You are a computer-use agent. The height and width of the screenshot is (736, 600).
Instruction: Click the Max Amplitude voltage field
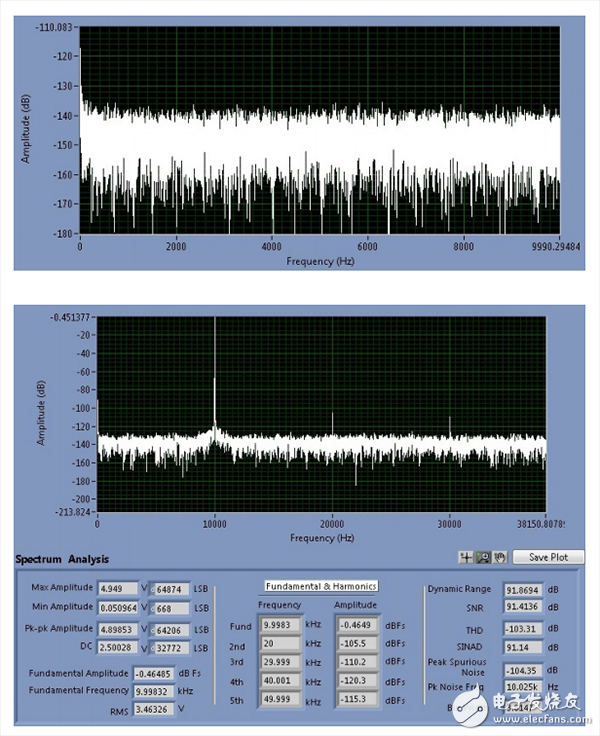117,588
